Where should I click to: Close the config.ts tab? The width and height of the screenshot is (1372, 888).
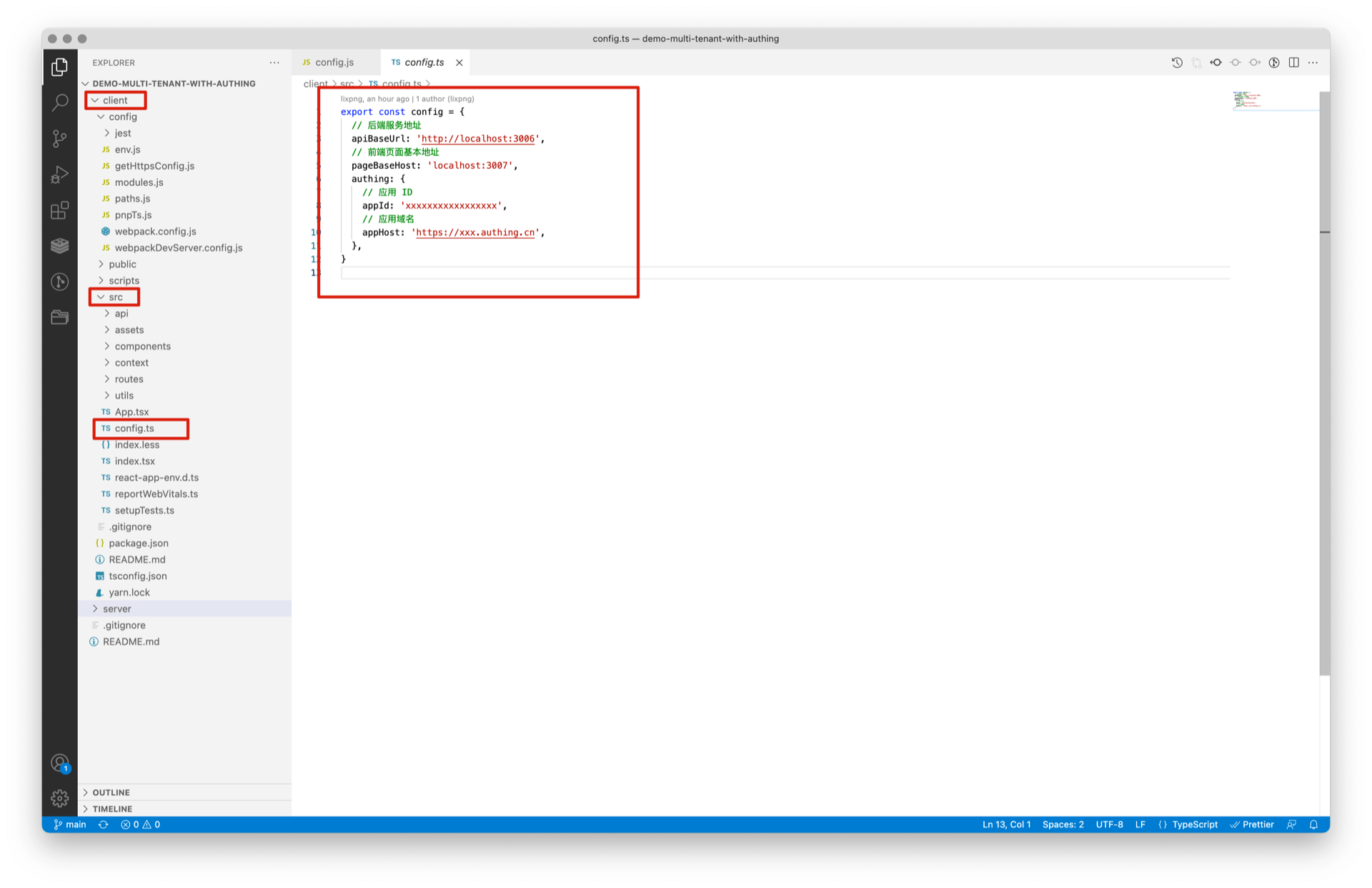tap(459, 62)
